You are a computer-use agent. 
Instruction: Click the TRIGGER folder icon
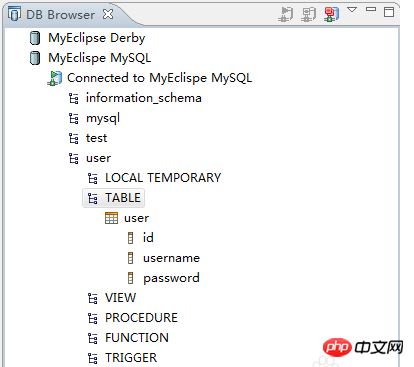[x=93, y=358]
